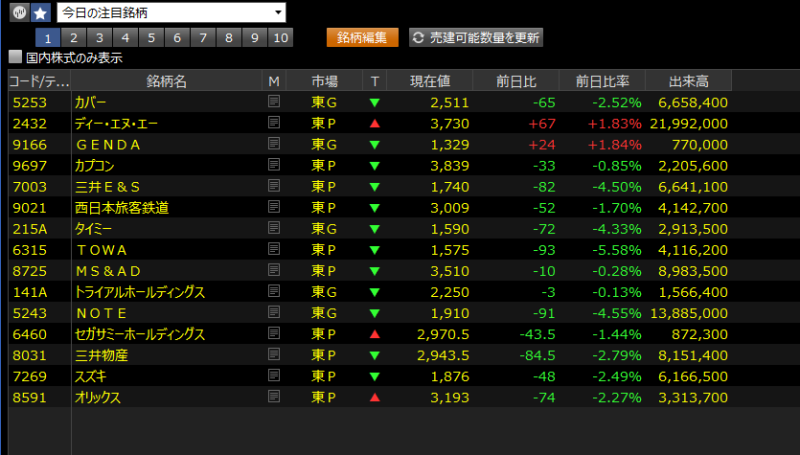Click the red up arrow in セガサミーホールディングス row
Viewport: 800px width, 455px height.
click(374, 334)
